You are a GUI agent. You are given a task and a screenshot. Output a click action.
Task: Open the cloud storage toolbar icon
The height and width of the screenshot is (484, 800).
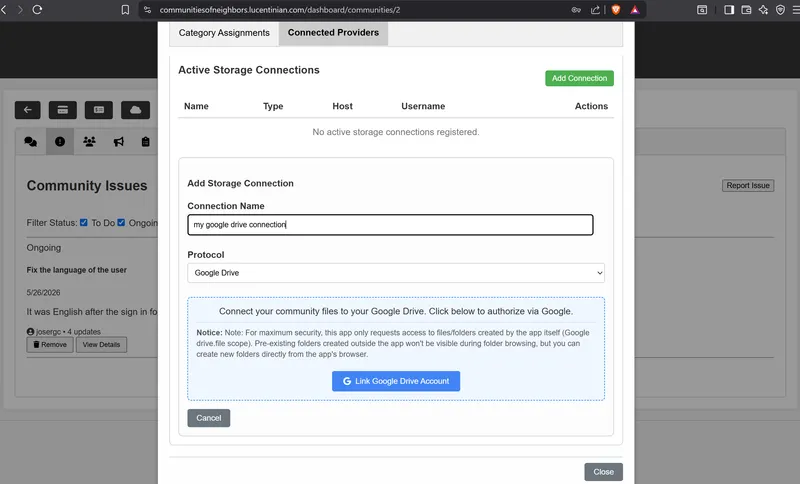[x=135, y=110]
